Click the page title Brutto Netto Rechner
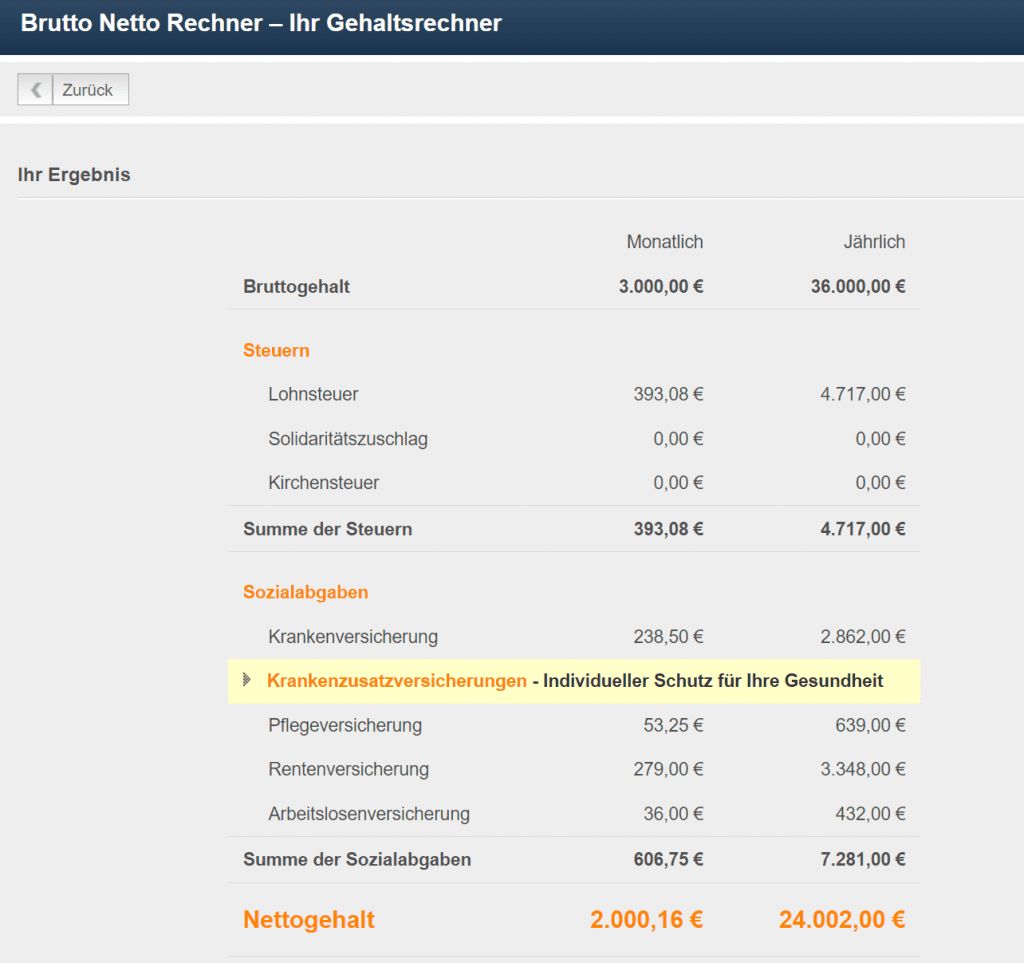This screenshot has height=963, width=1024. pos(261,23)
